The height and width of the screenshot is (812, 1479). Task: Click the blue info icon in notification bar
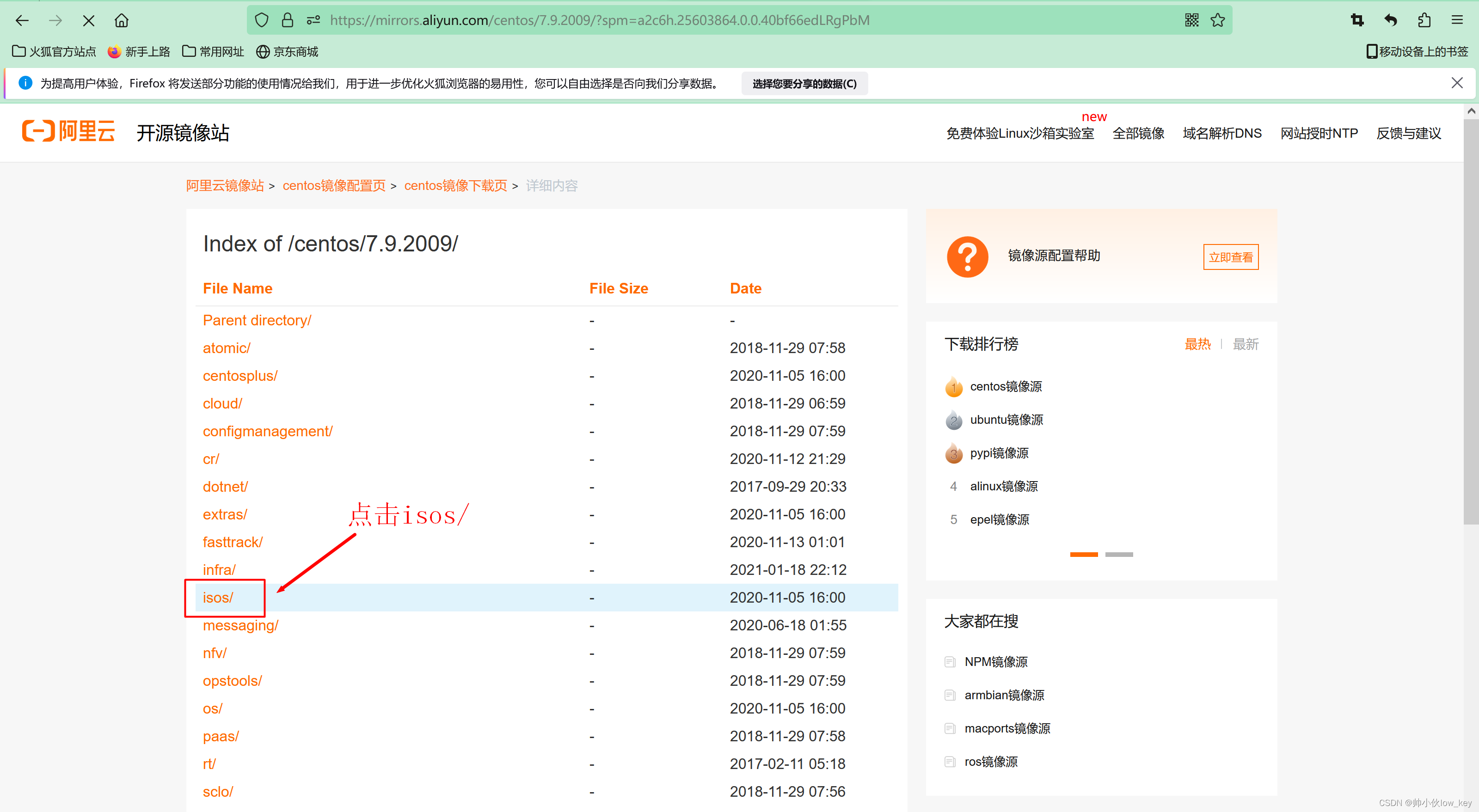[x=25, y=83]
